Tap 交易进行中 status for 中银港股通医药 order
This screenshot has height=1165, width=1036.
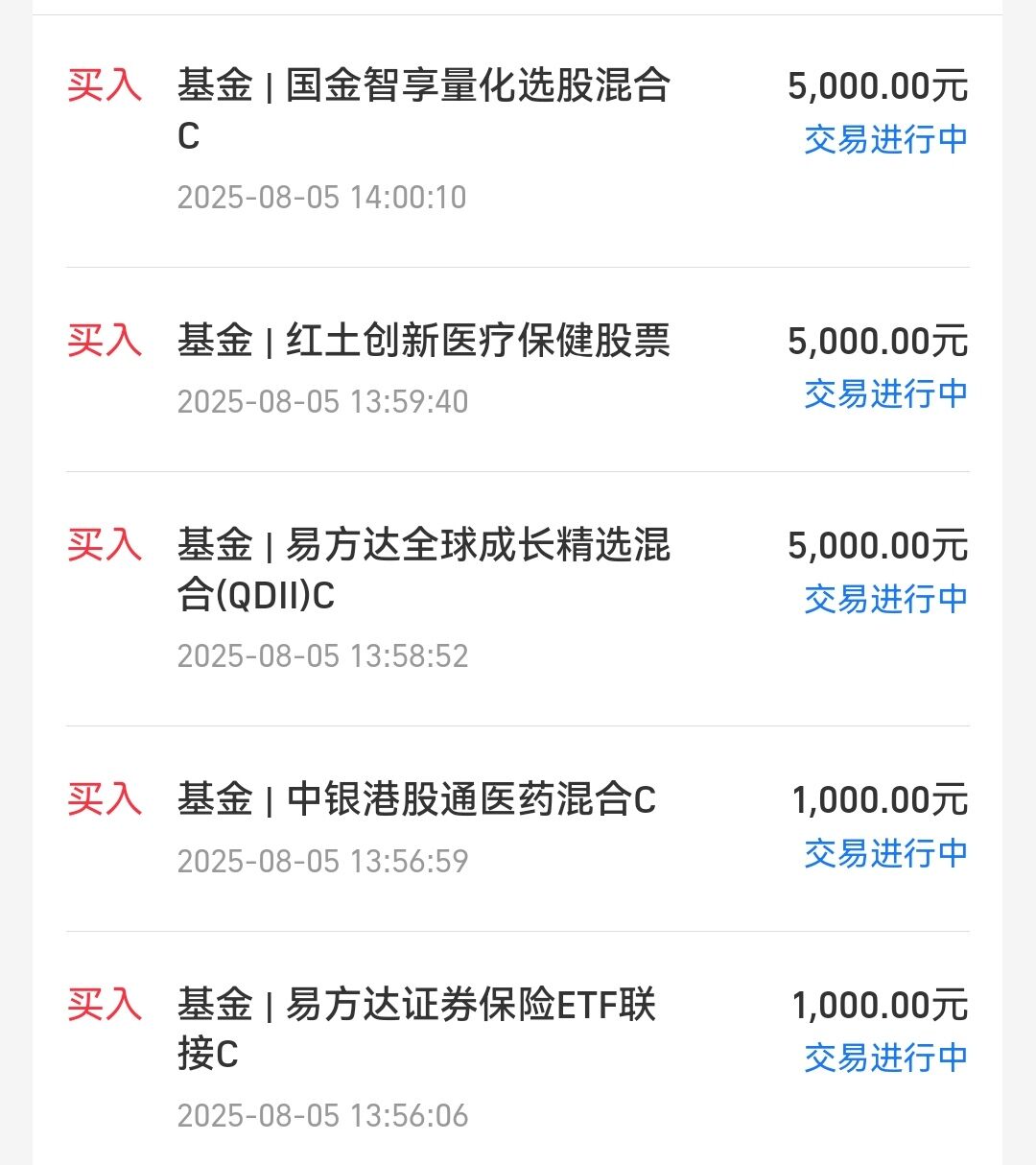886,853
